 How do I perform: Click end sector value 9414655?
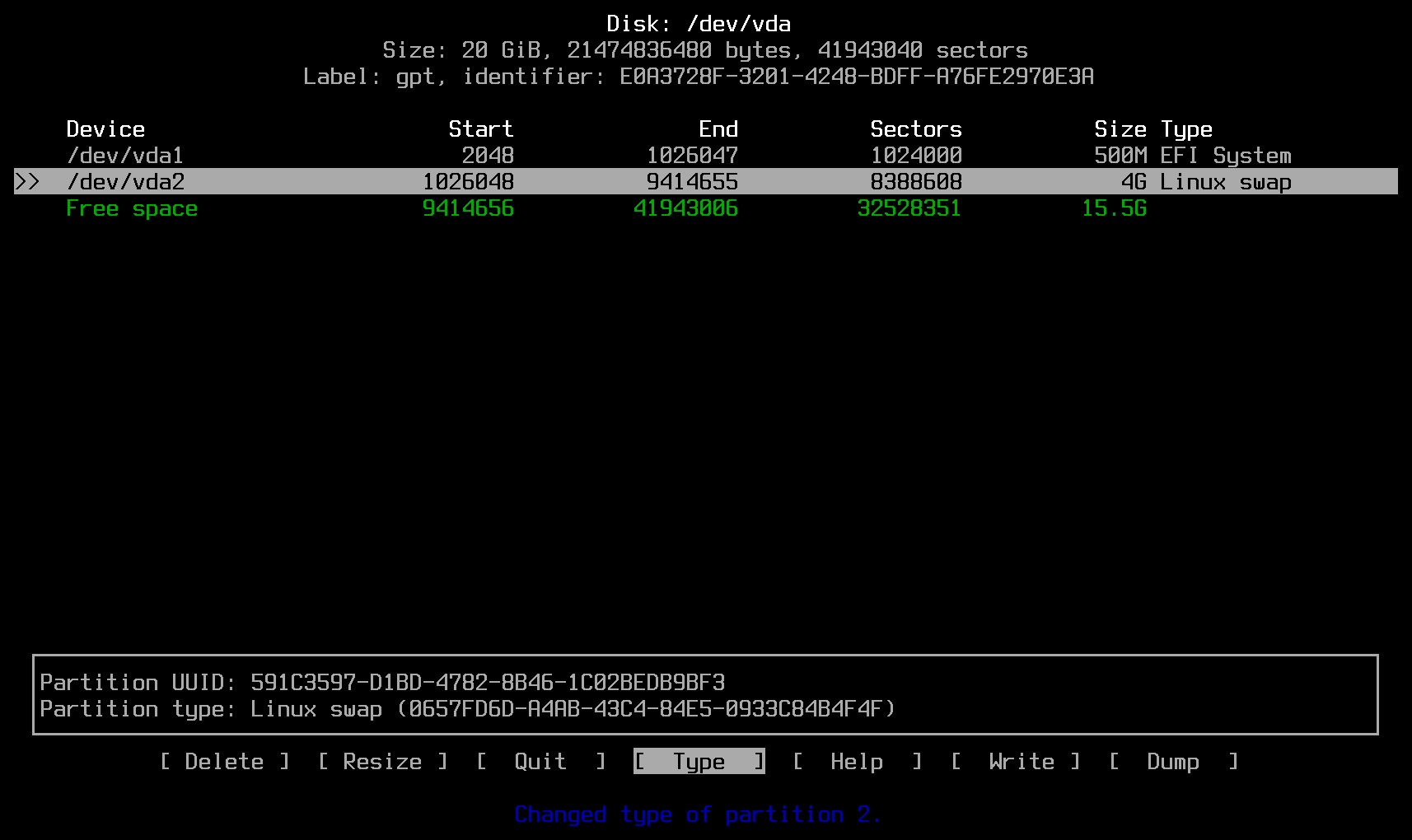coord(692,182)
